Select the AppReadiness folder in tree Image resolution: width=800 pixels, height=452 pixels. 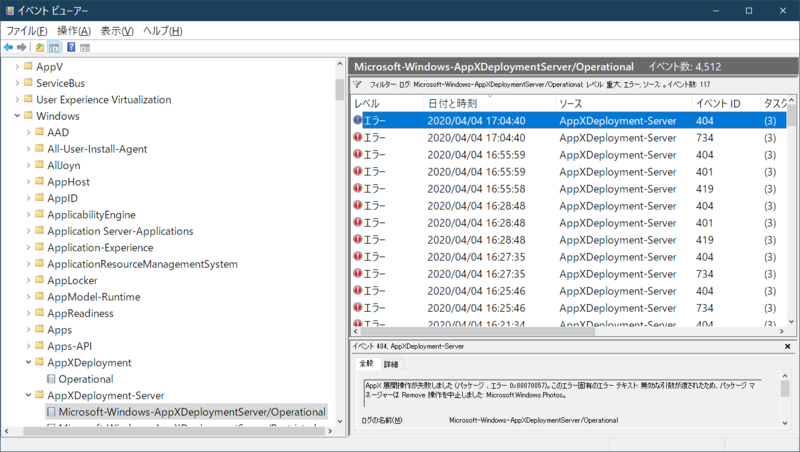click(x=80, y=313)
